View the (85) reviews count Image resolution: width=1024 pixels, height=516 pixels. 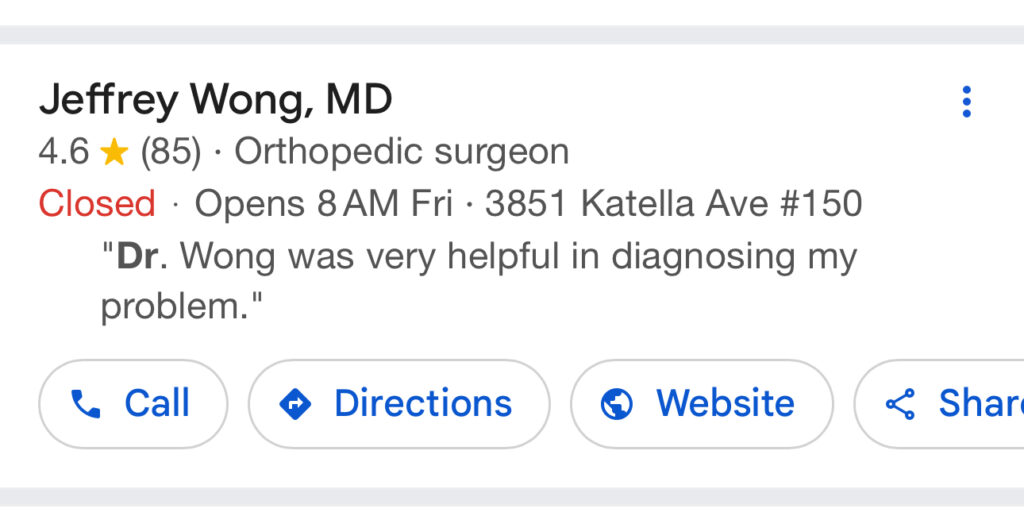[170, 152]
